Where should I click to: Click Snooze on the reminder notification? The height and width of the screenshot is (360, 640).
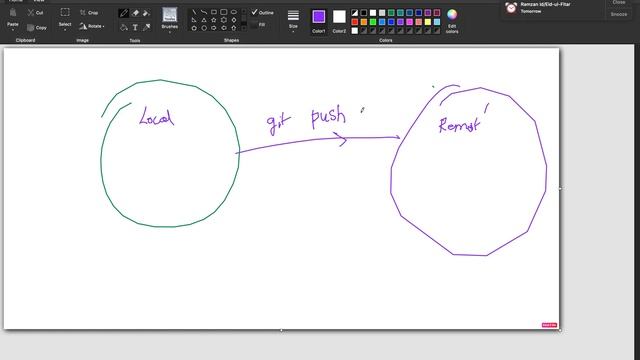point(619,14)
